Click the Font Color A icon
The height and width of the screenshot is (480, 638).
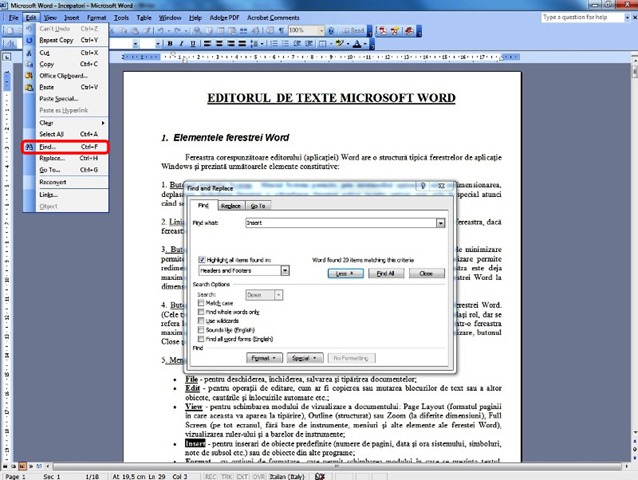357,44
